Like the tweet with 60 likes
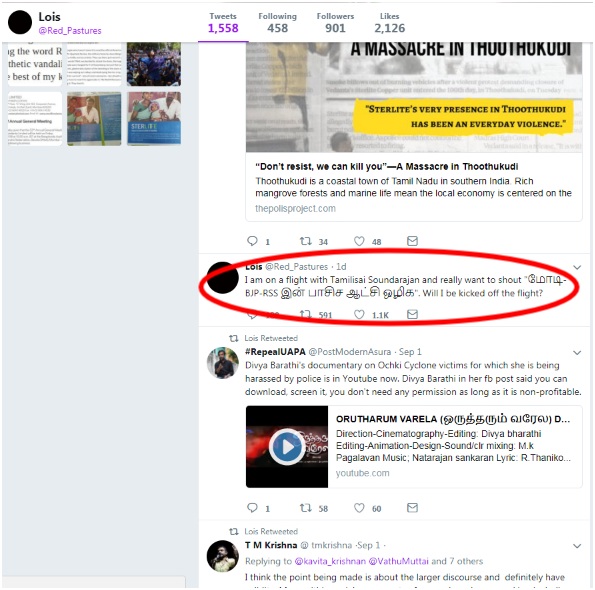The height and width of the screenshot is (590, 595). tap(359, 508)
